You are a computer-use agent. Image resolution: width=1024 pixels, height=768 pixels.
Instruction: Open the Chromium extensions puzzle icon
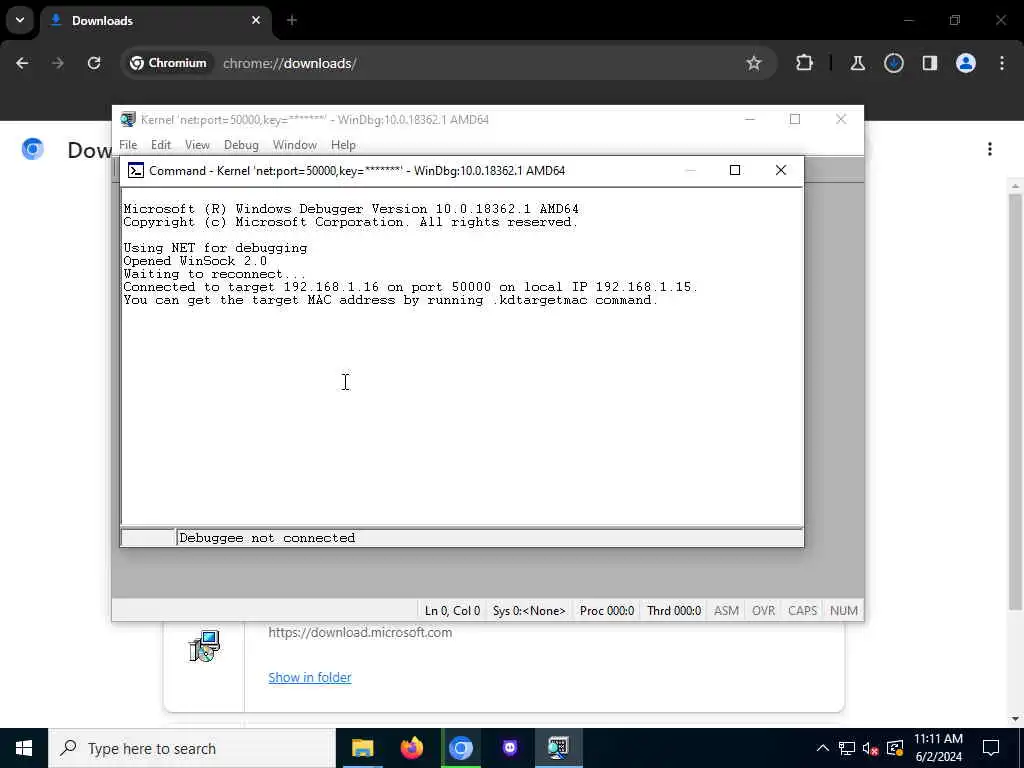click(805, 63)
